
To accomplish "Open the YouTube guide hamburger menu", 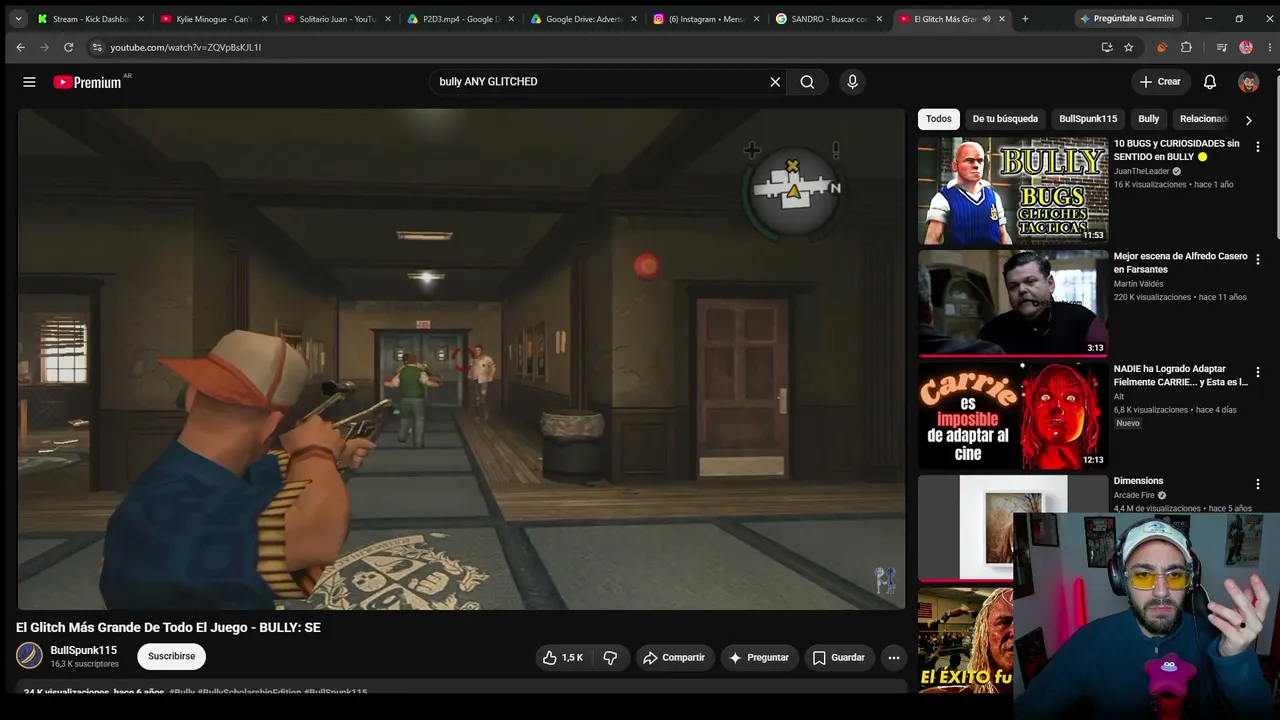I will (29, 82).
